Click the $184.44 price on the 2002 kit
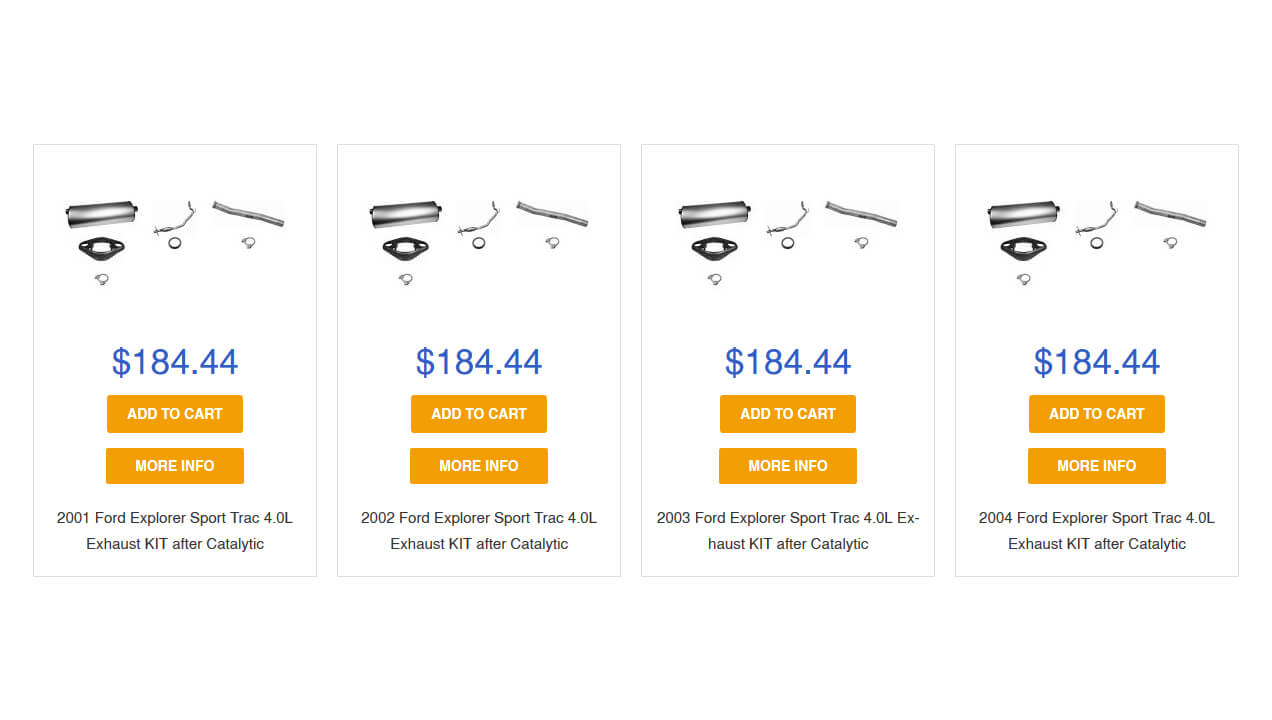Image resolution: width=1272 pixels, height=720 pixels. tap(478, 361)
